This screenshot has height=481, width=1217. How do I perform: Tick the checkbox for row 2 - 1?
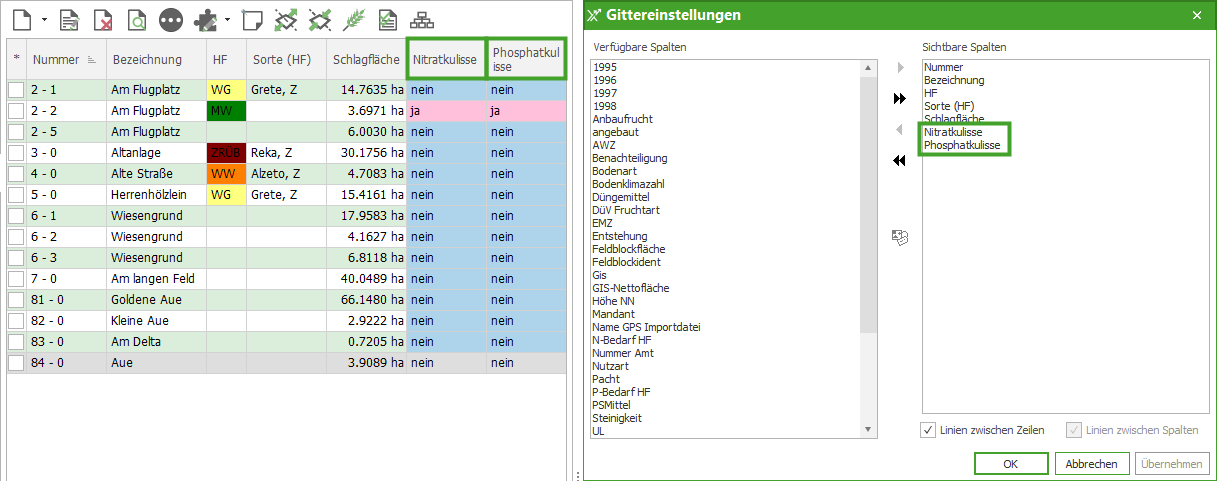[16, 90]
